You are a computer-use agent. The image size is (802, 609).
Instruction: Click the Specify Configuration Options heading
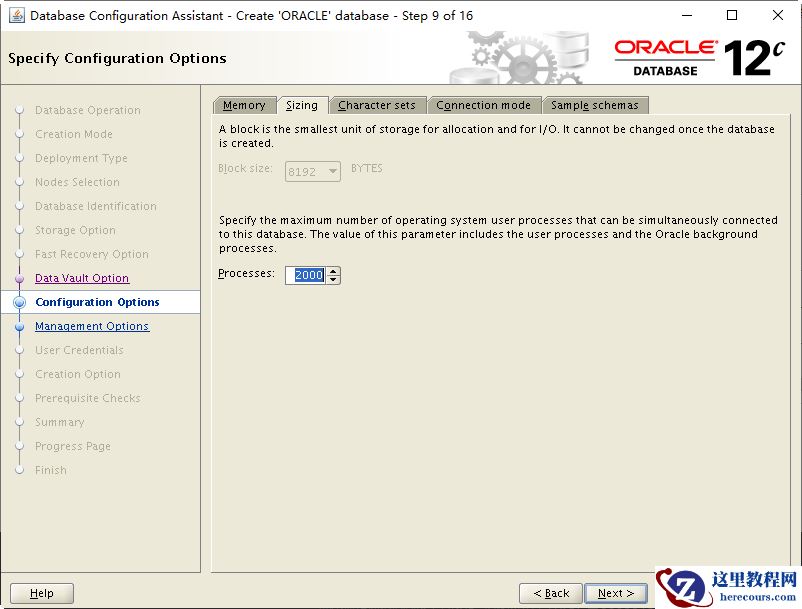tap(117, 58)
